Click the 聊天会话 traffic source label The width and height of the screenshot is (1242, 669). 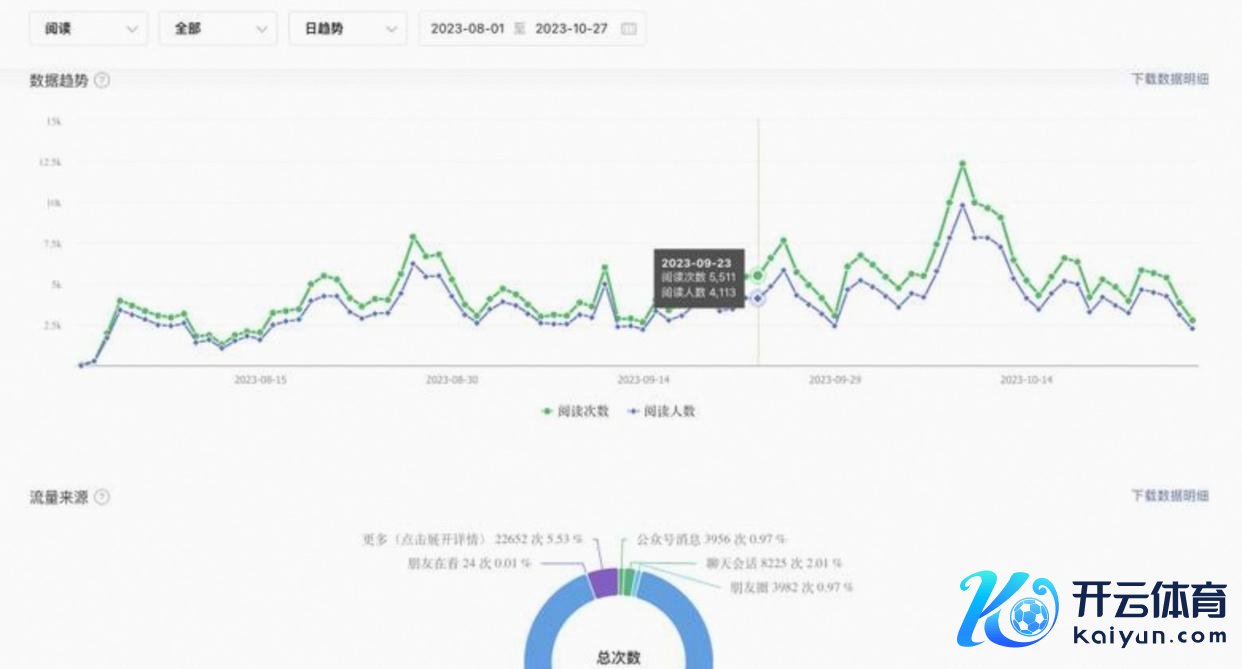tap(772, 563)
